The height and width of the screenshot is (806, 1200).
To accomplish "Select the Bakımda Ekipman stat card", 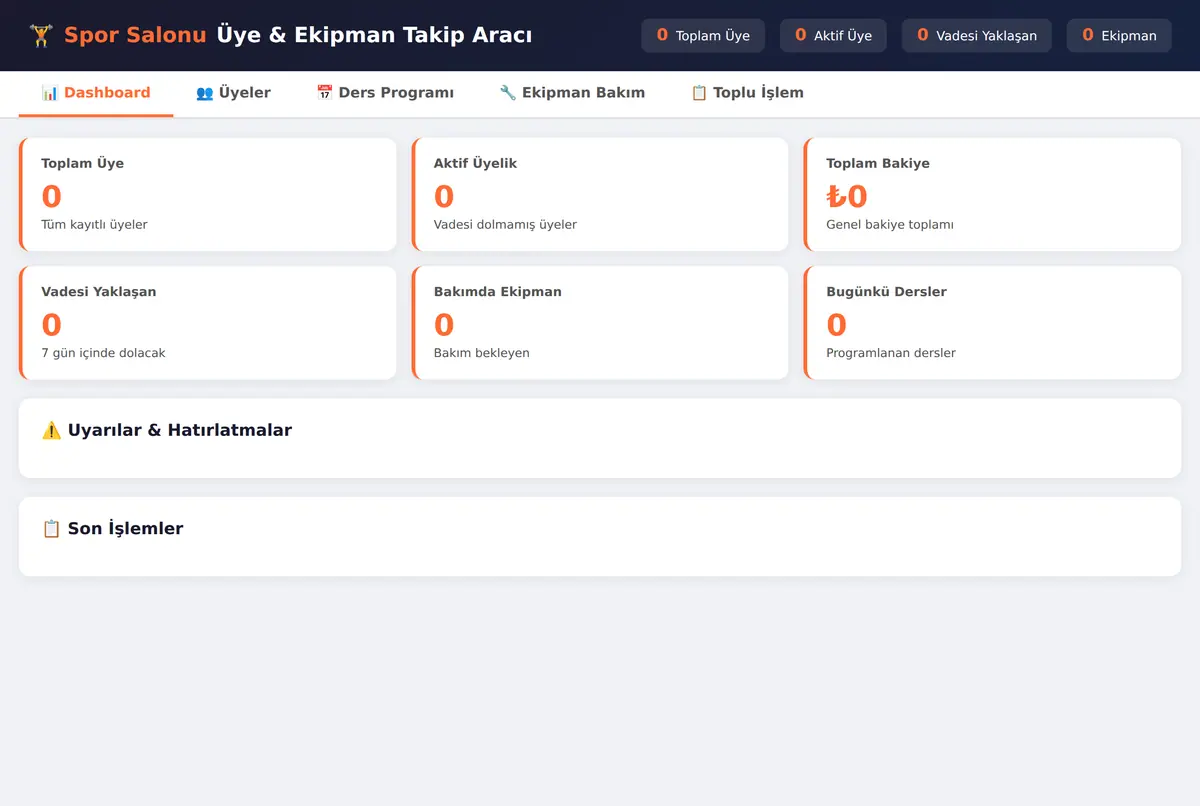I will click(x=600, y=323).
